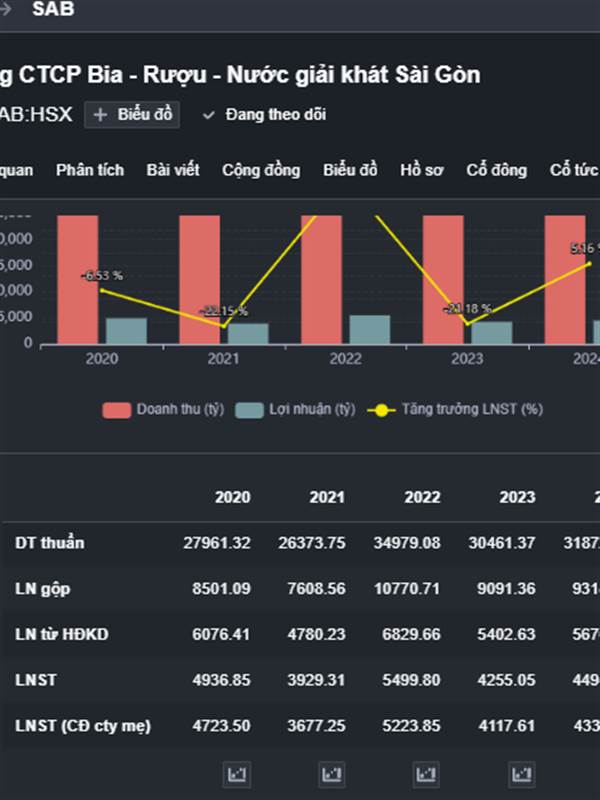Click LN gộp value 7608.56
Image resolution: width=600 pixels, height=800 pixels.
click(316, 589)
